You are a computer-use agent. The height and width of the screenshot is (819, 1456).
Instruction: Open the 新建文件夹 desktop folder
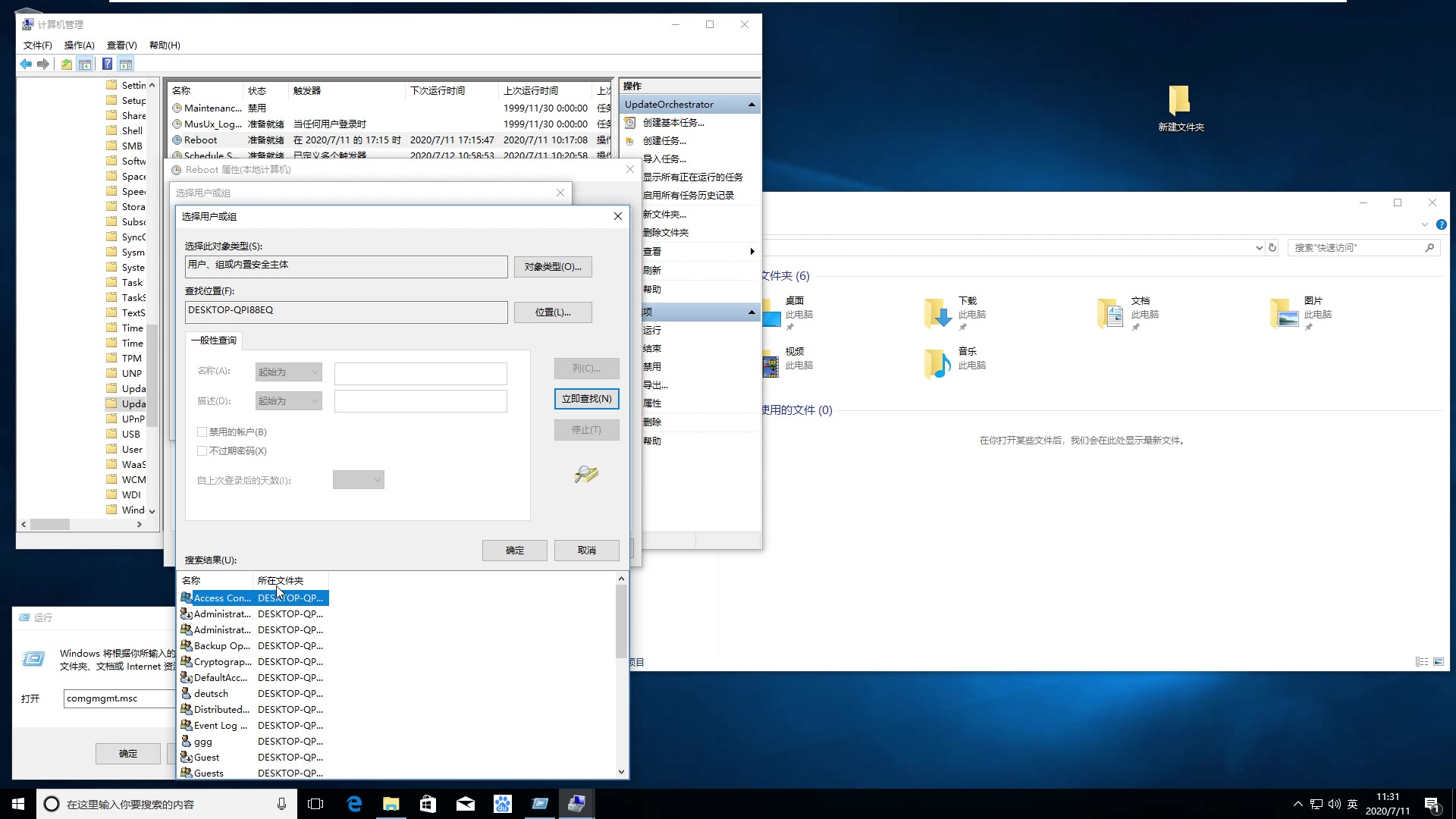point(1180,102)
